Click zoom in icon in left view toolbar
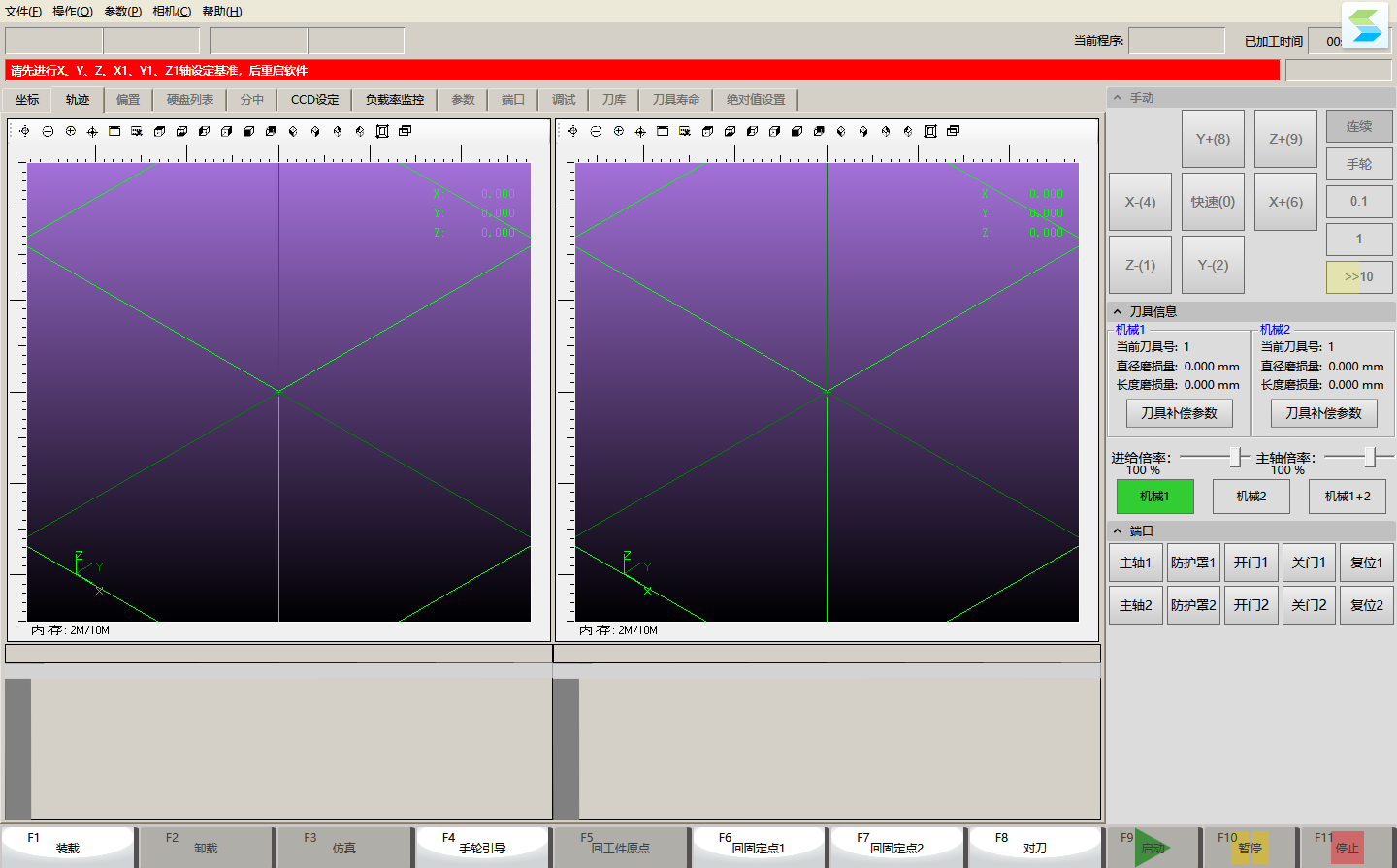 point(70,131)
